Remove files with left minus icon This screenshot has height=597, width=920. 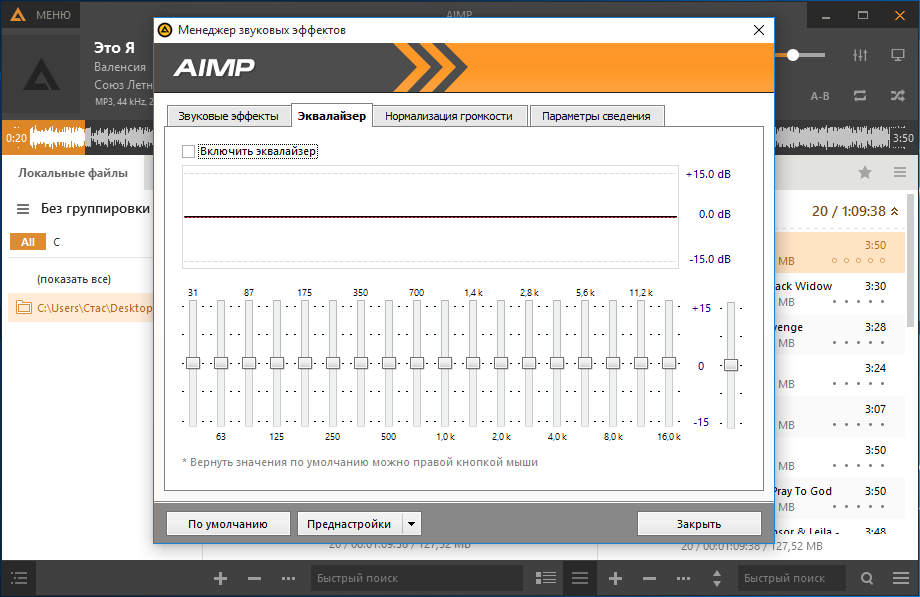[255, 579]
